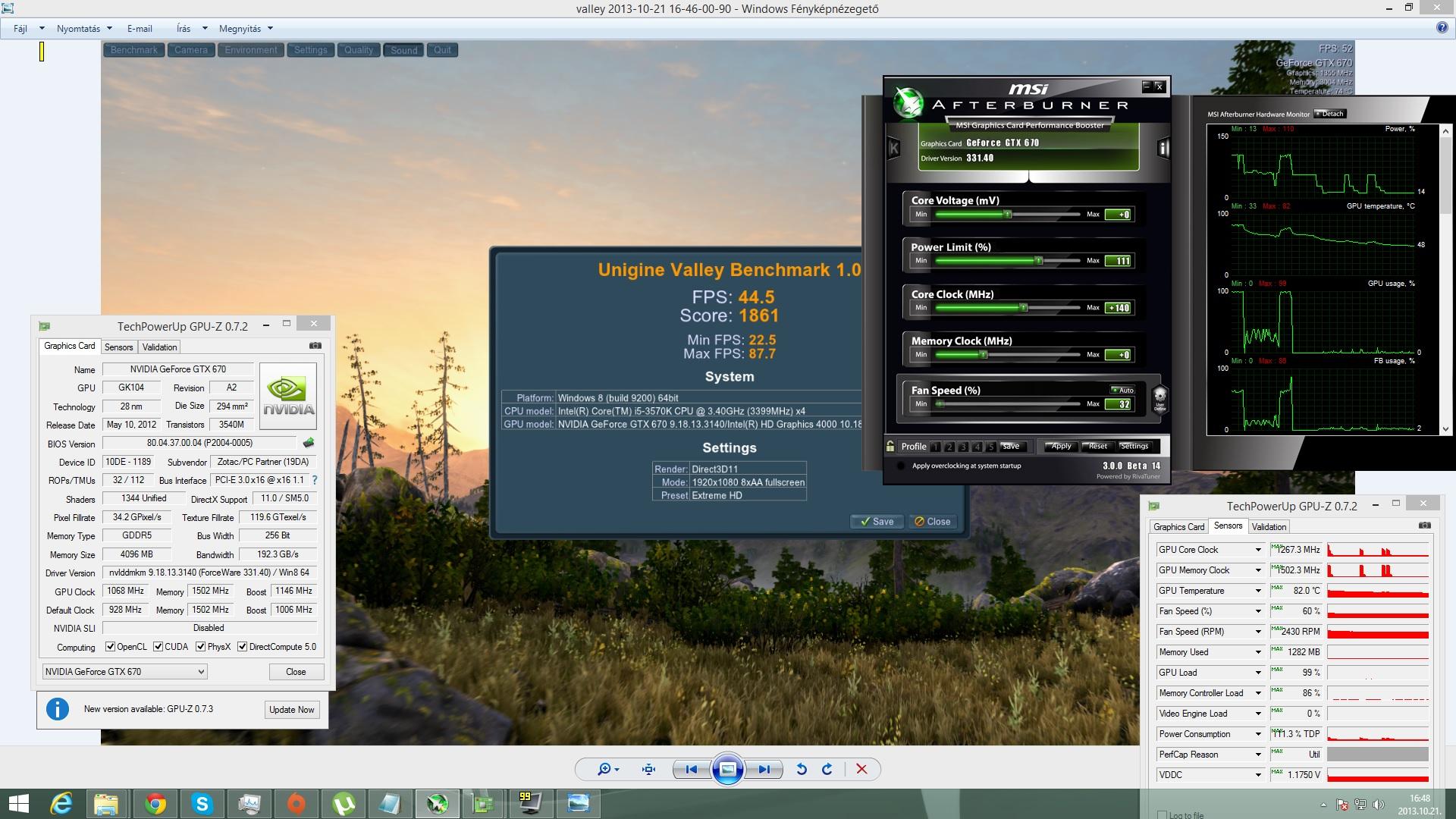Toggle the PhysX checkbox

pos(201,647)
